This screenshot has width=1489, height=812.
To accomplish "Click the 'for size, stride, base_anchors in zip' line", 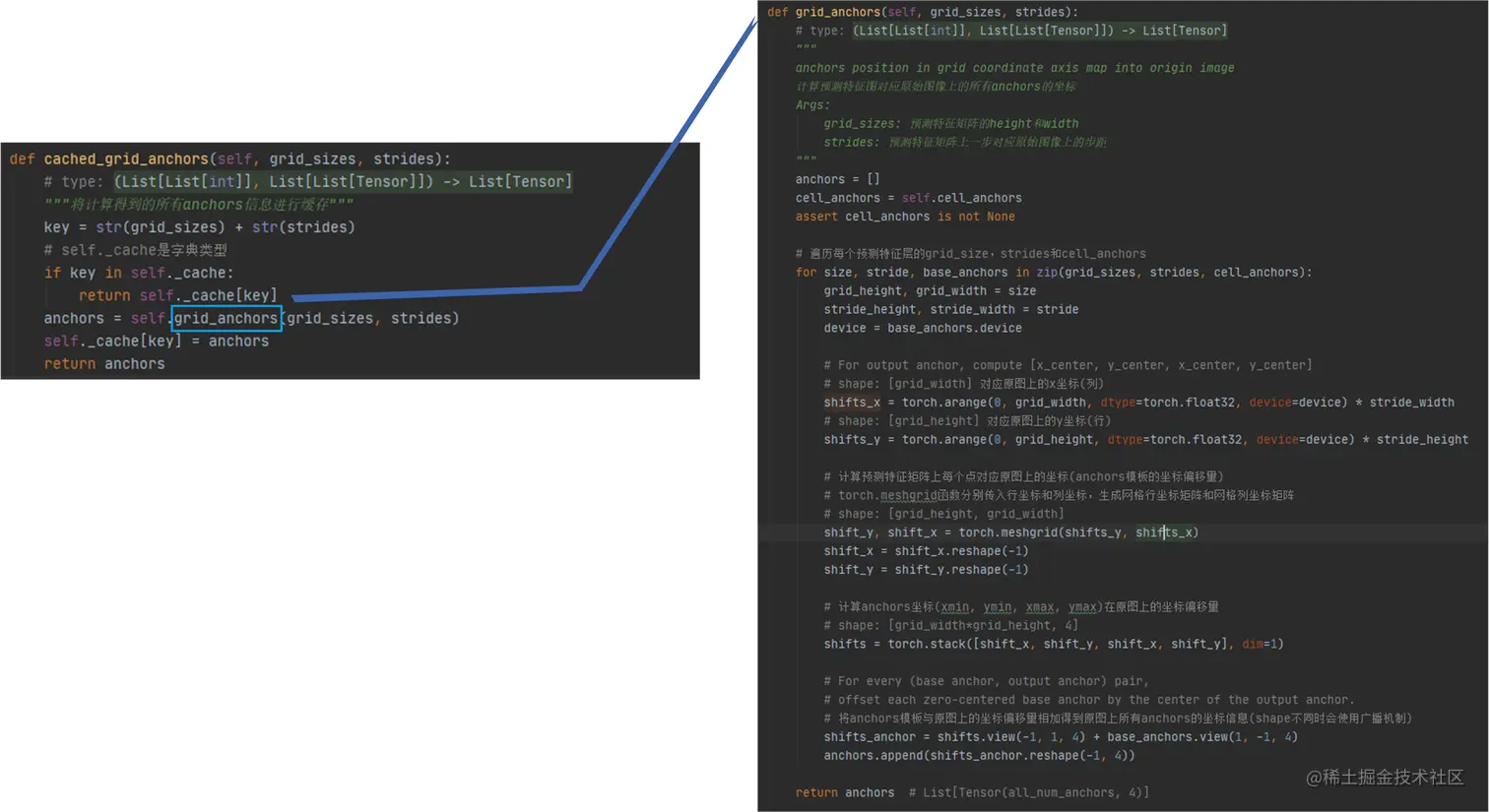I will click(1054, 273).
